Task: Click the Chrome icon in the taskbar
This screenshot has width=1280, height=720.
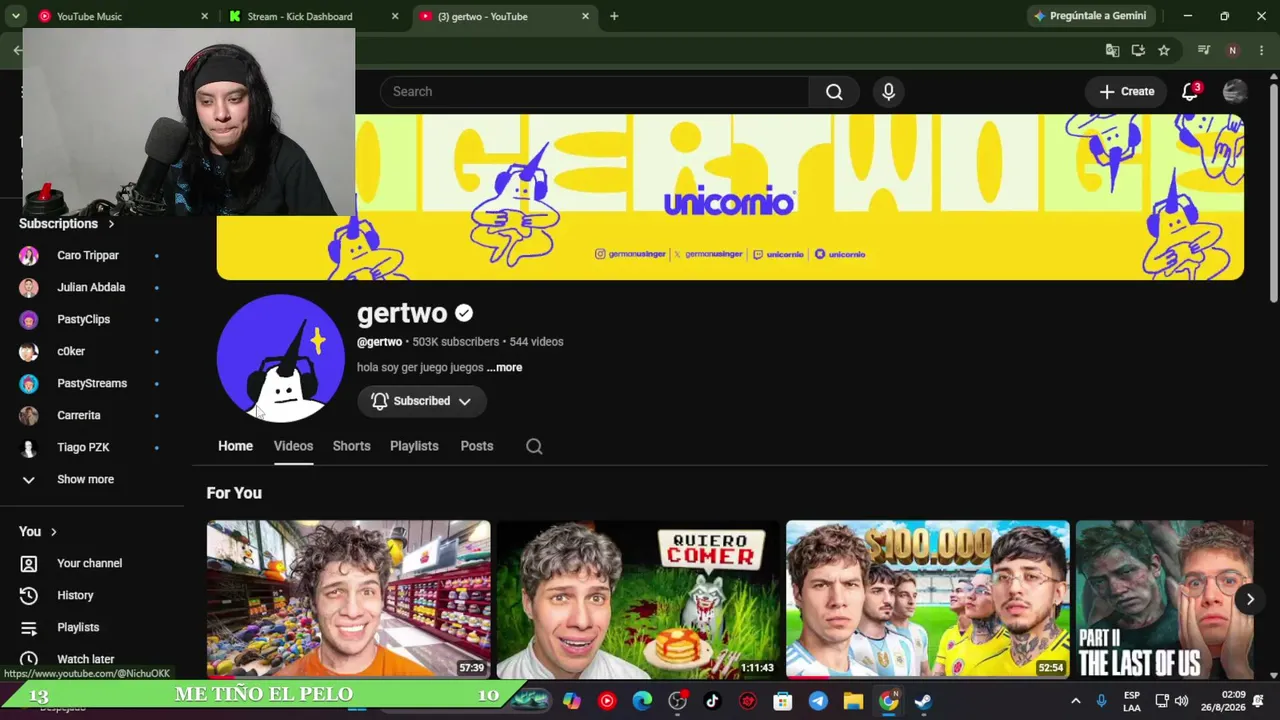Action: 888,701
